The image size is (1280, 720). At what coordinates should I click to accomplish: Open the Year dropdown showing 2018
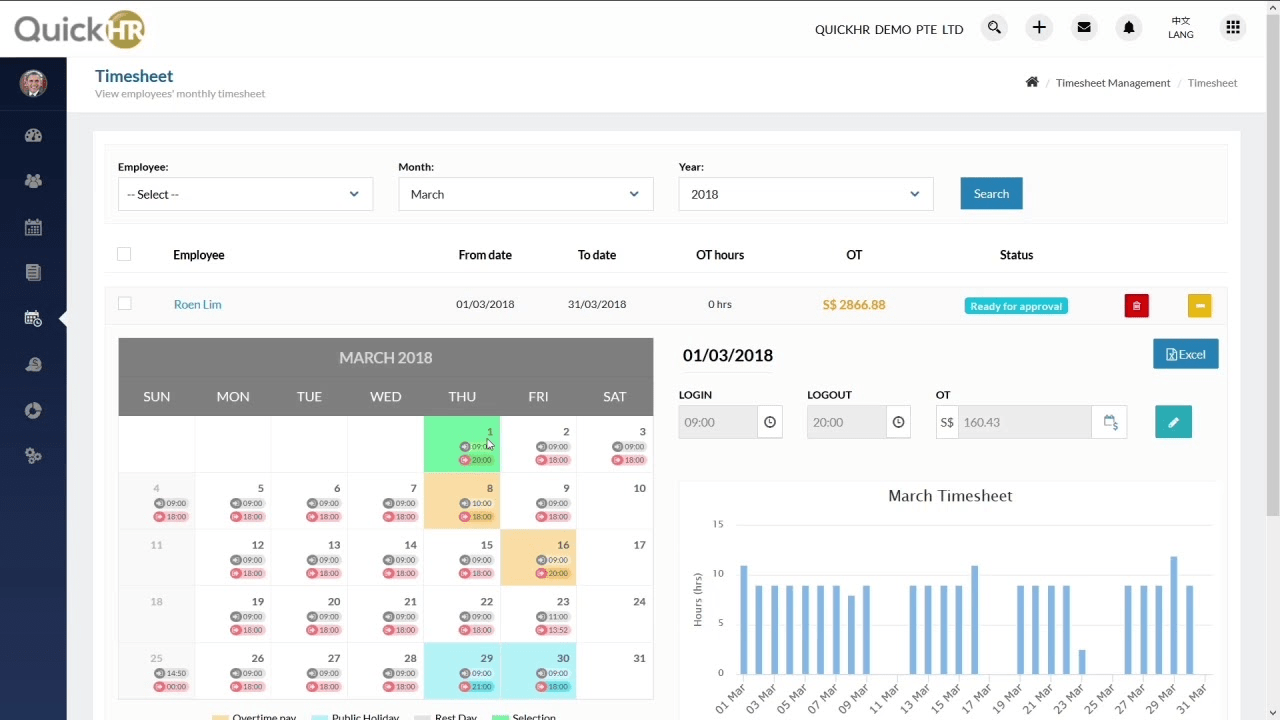806,194
